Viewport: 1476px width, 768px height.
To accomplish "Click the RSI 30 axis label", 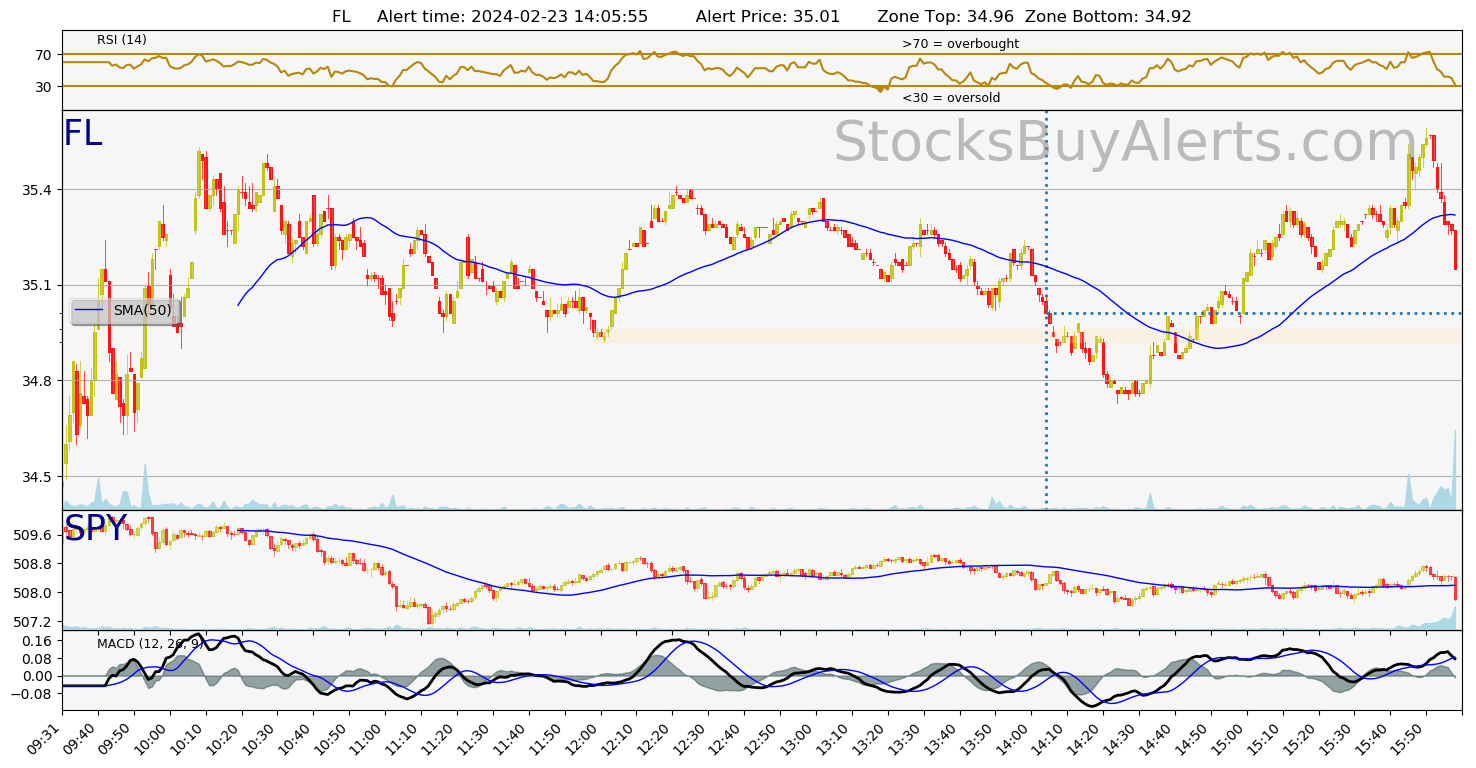I will pos(44,87).
